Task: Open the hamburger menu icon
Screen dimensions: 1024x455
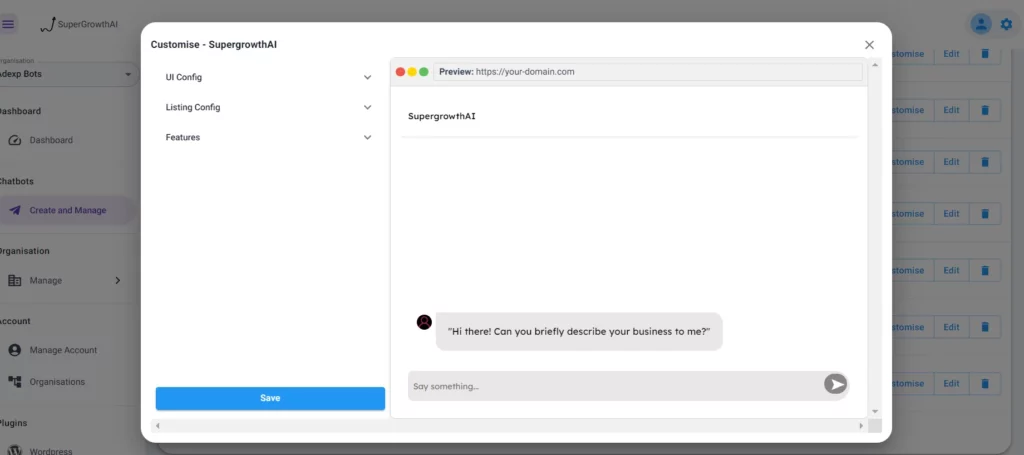Action: [x=9, y=23]
